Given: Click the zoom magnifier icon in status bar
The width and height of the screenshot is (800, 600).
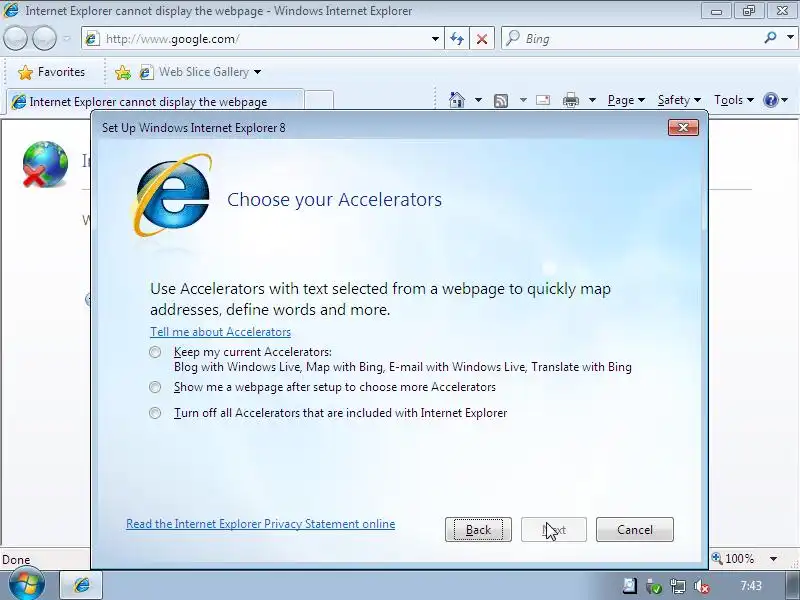Looking at the screenshot, I should coord(717,558).
